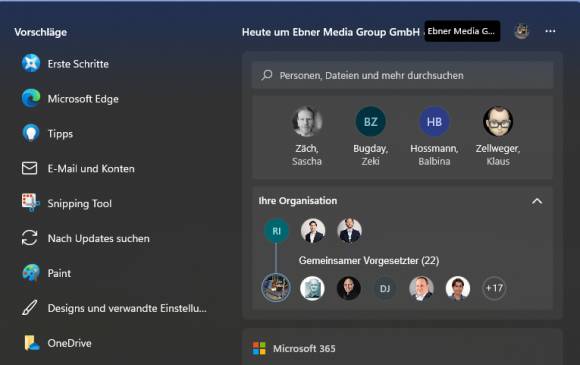Click the Erste Schritte text label
The height and width of the screenshot is (365, 580).
[x=78, y=64]
